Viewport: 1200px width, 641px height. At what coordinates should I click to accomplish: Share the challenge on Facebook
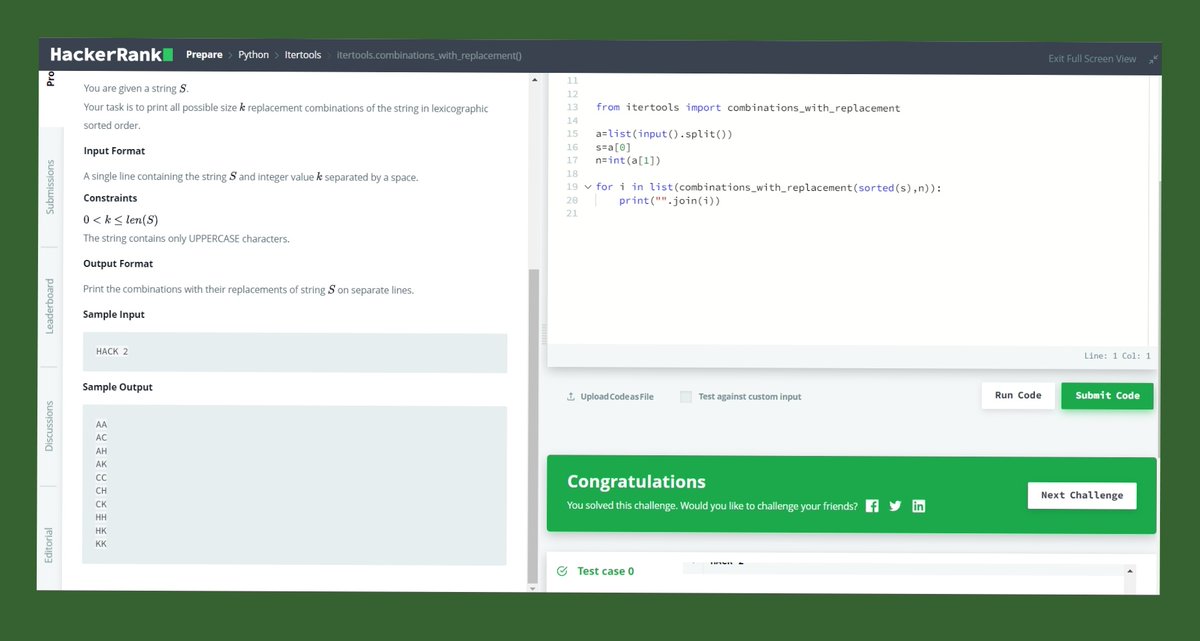tap(872, 506)
